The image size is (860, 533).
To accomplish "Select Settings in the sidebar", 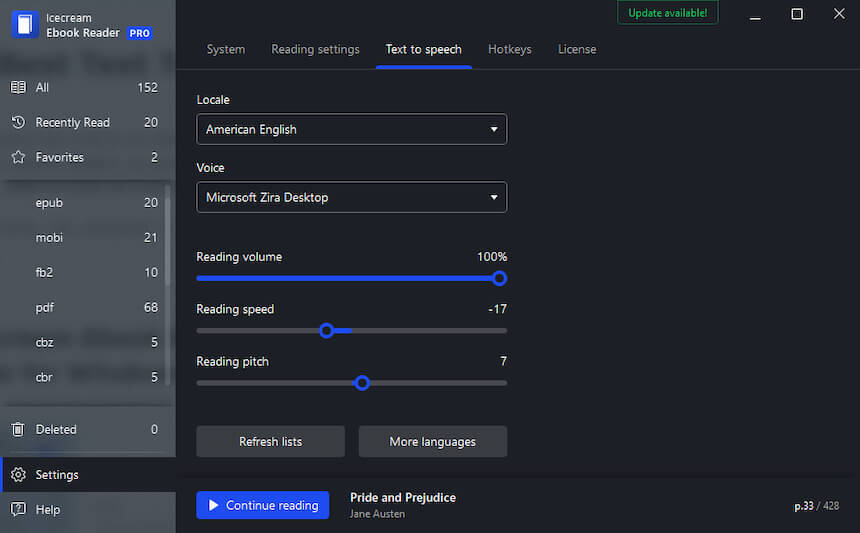I will point(89,475).
